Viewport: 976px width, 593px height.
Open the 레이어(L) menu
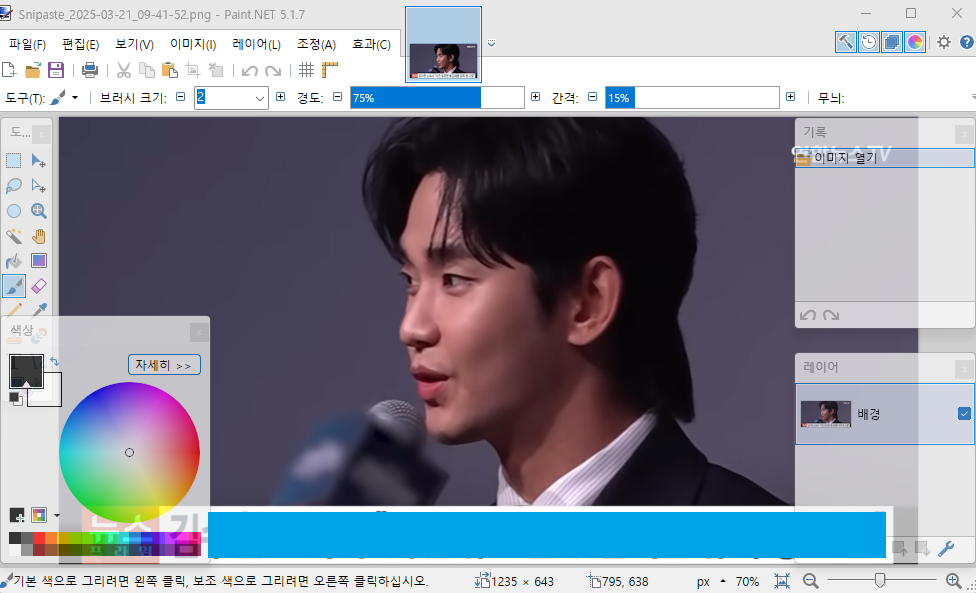point(256,44)
